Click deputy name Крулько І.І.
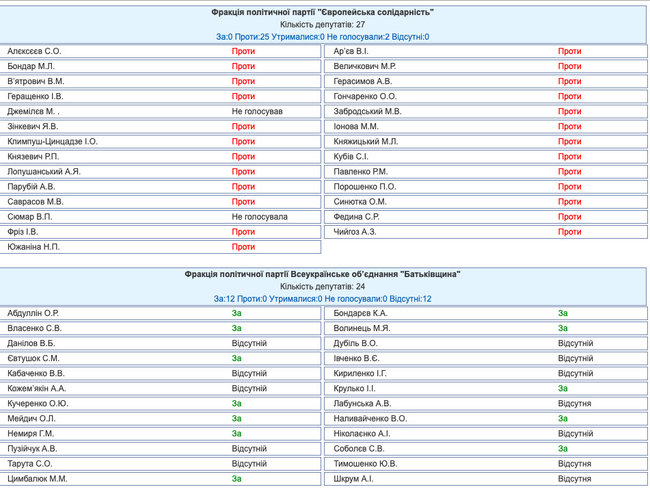 point(356,388)
